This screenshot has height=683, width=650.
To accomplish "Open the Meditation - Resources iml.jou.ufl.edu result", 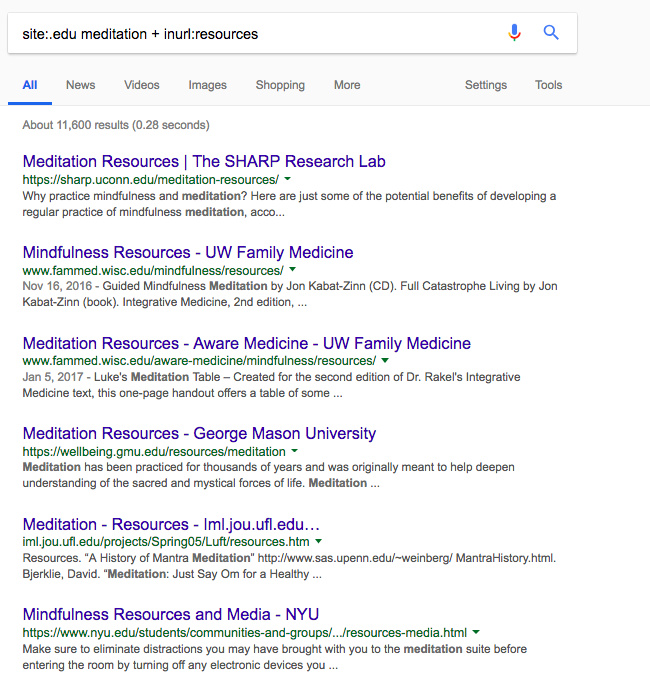I will click(x=171, y=524).
